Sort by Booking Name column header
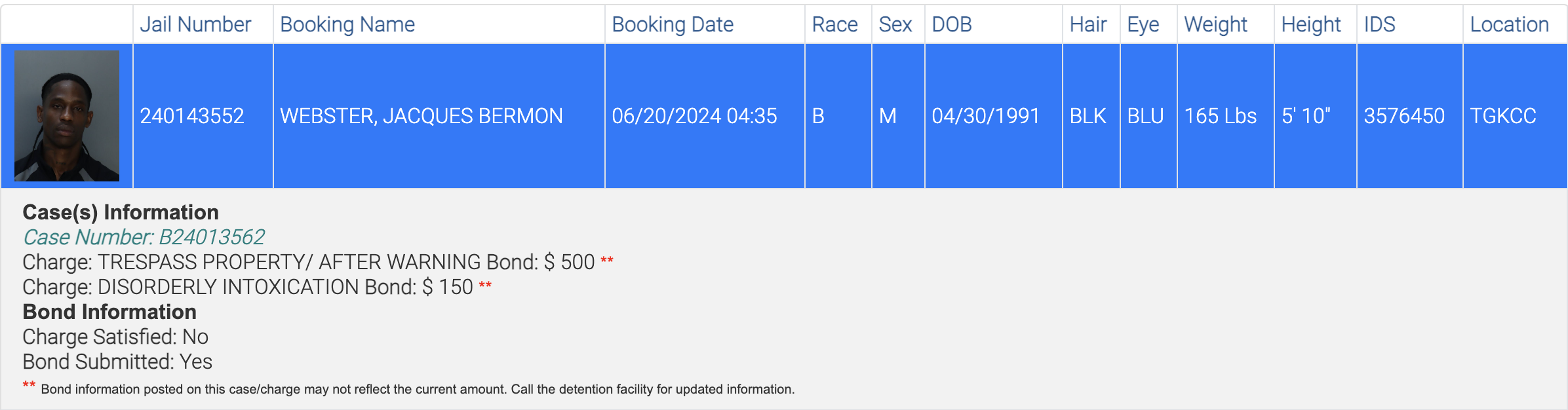Screen dimensions: 1568x410 point(347,24)
